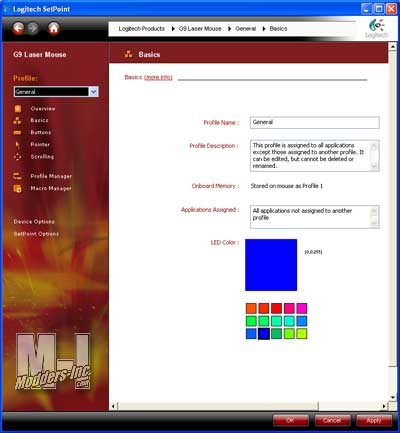This screenshot has height=433, width=400.
Task: Click the Logitech logo
Action: [x=377, y=29]
